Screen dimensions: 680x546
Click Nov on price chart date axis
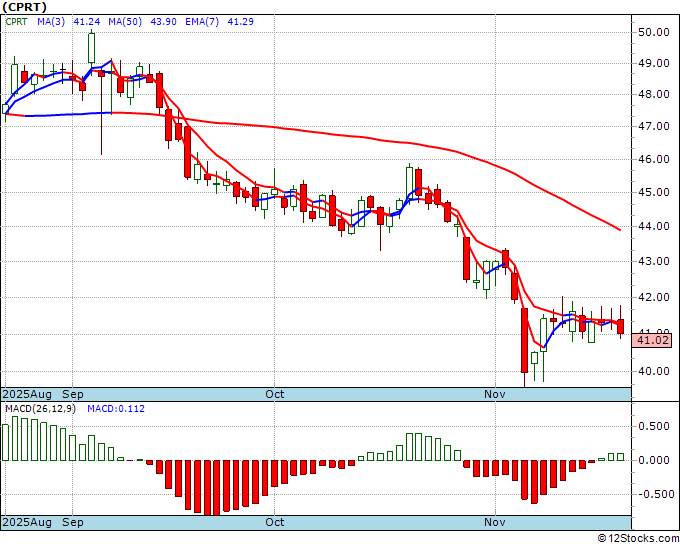tap(495, 394)
